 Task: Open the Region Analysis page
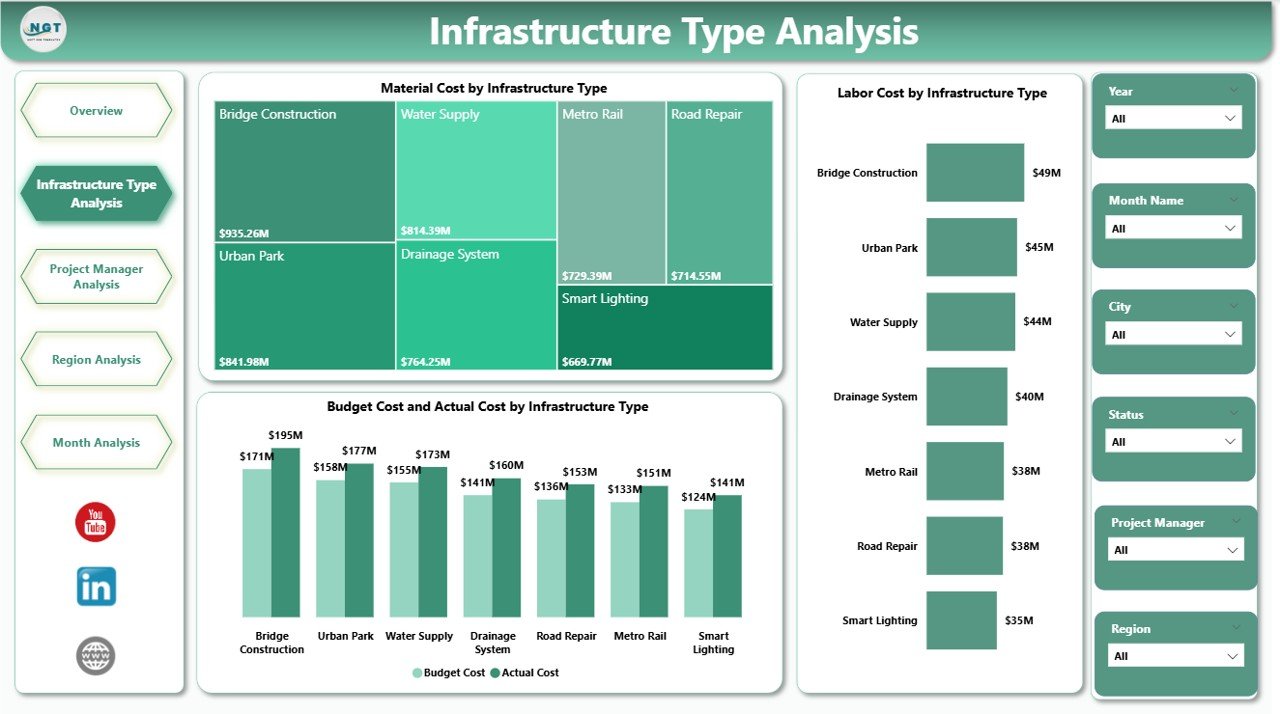coord(96,359)
